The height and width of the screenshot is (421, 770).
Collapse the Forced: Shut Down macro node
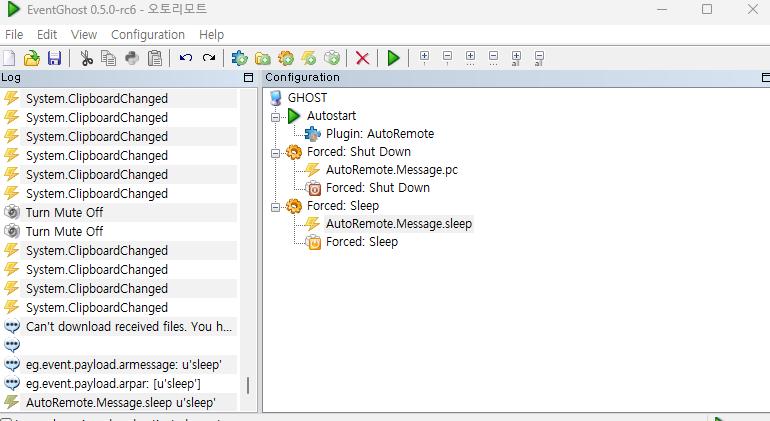[x=276, y=153]
